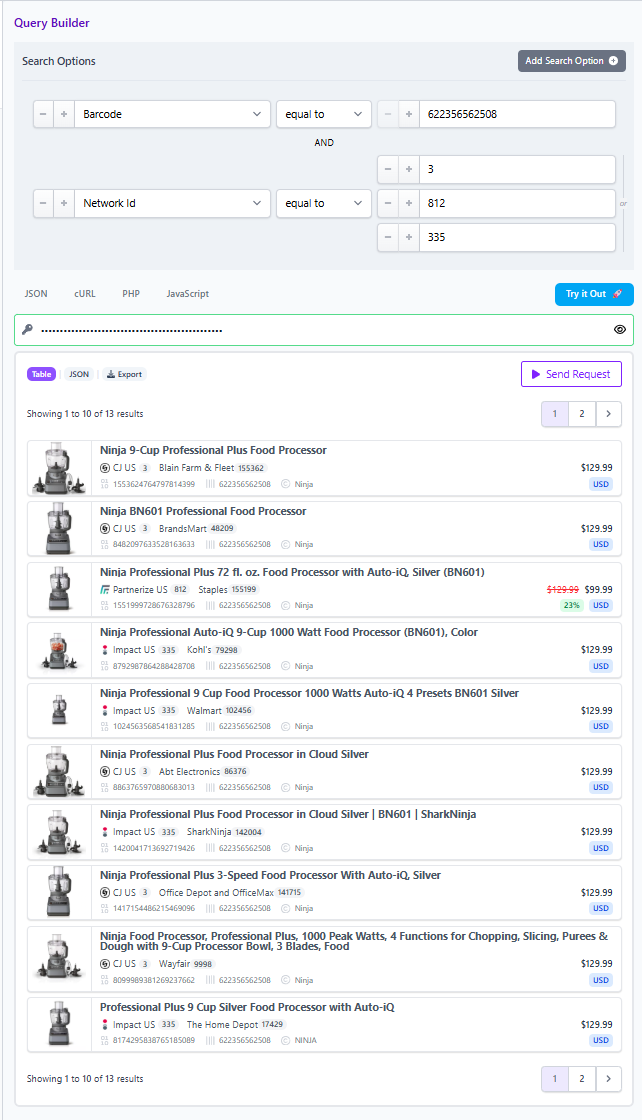Click the CJ US icon on Abt Electronics row
This screenshot has width=642, height=1120.
click(105, 771)
